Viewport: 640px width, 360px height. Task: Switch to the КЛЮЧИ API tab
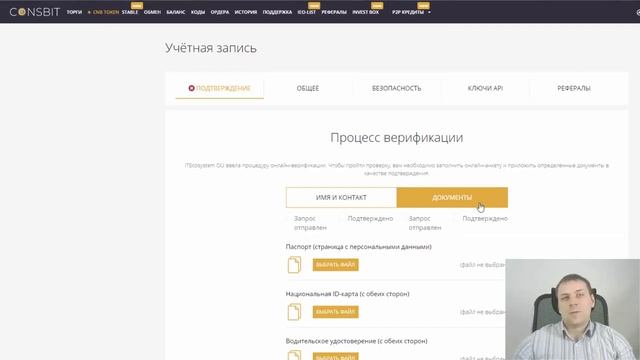point(485,88)
